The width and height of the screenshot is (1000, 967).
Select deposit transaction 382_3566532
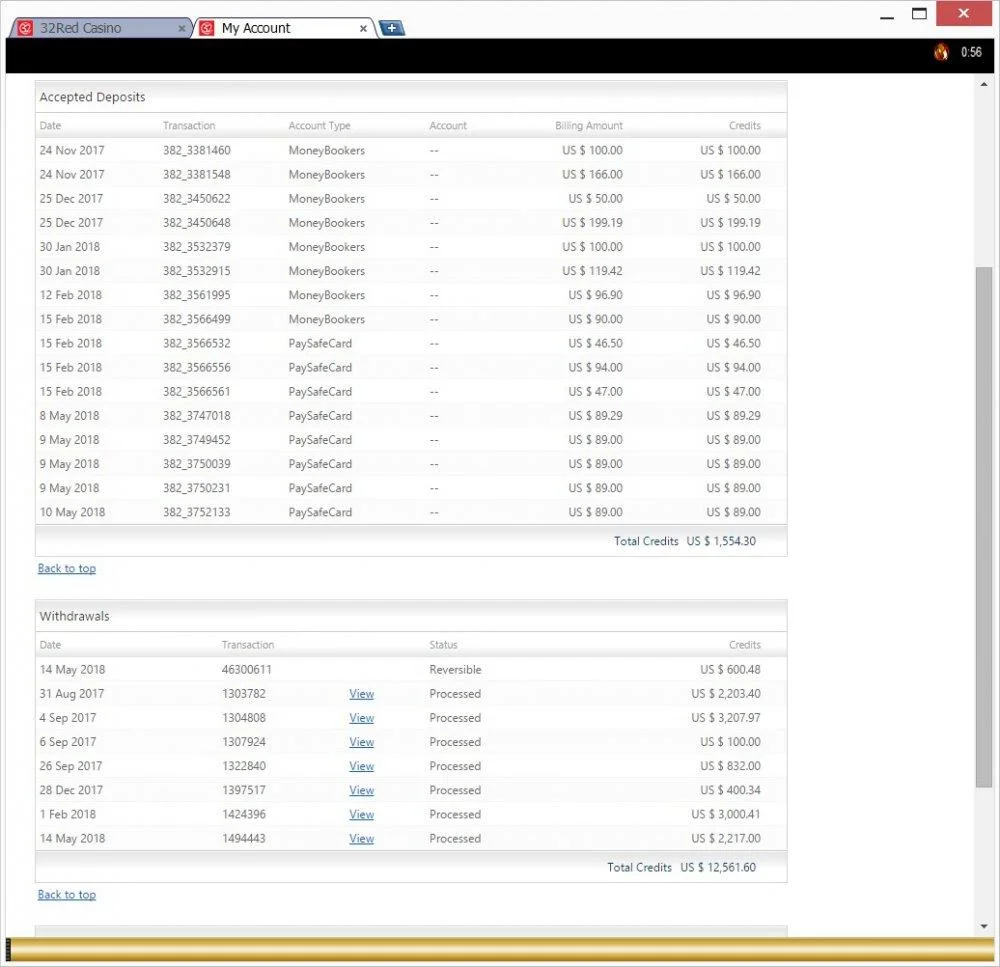tap(196, 344)
